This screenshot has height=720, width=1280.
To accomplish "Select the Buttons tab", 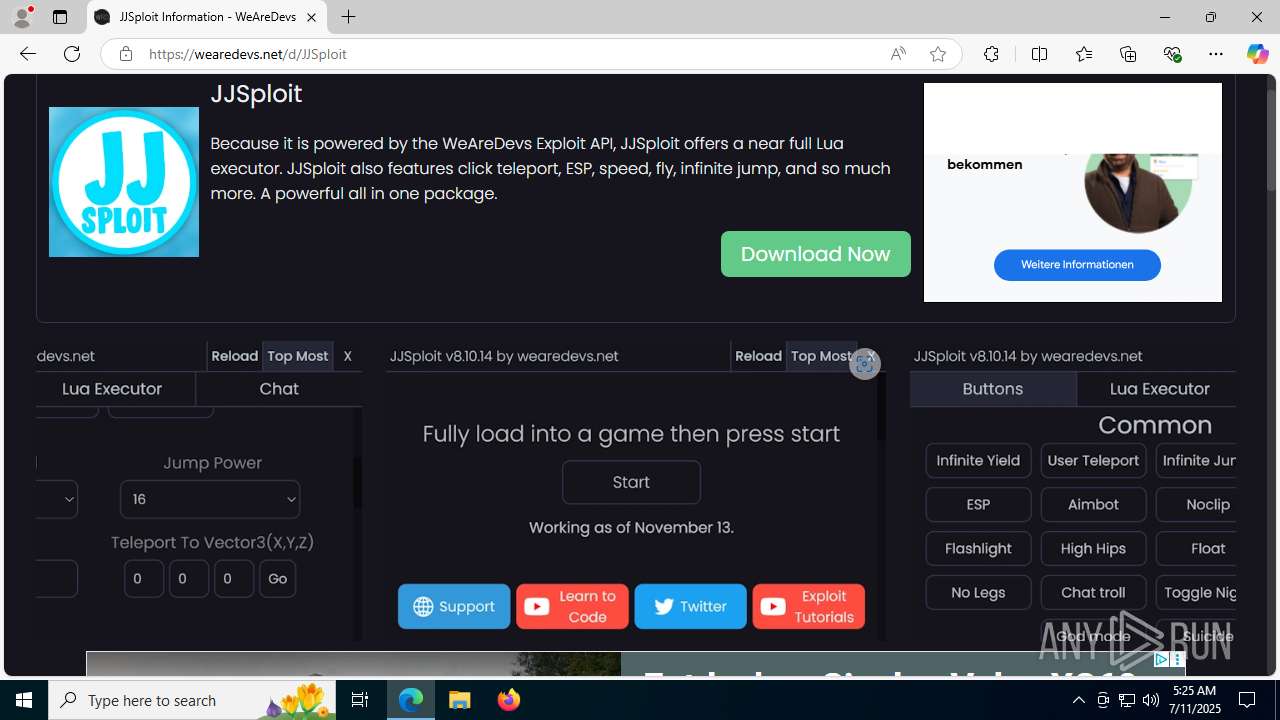I will pyautogui.click(x=993, y=389).
